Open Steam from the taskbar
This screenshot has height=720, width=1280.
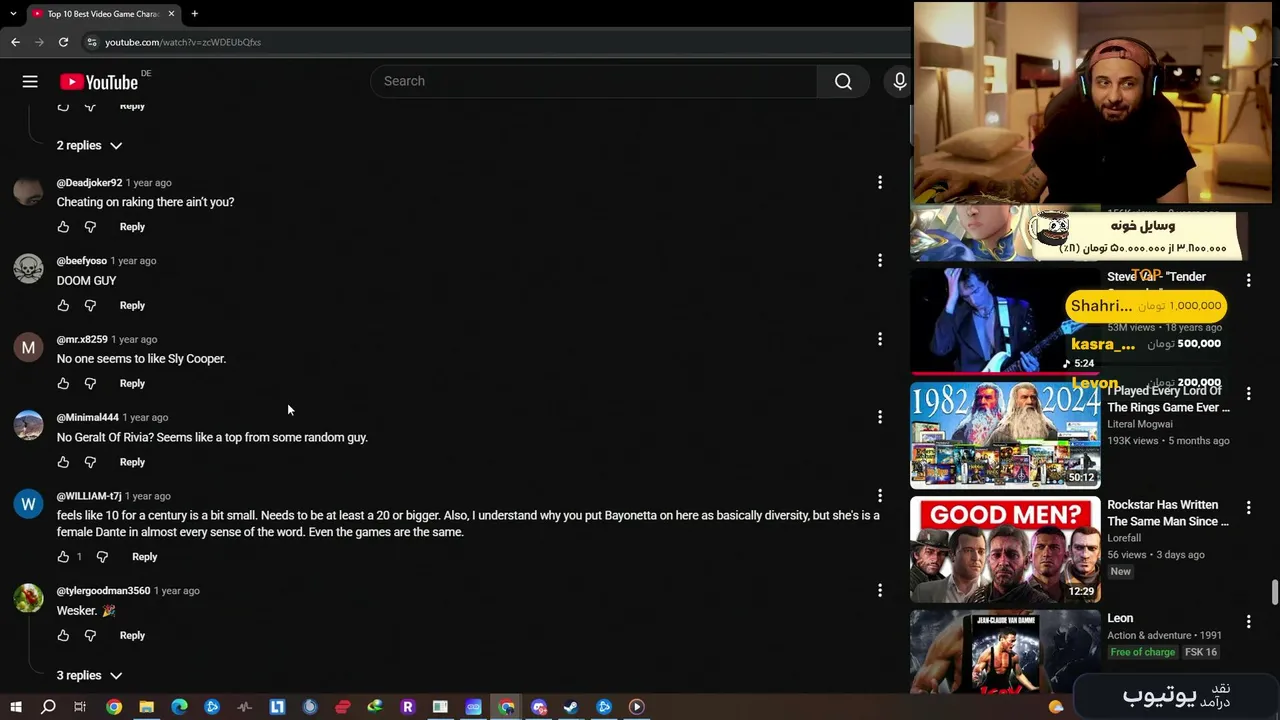click(x=571, y=707)
